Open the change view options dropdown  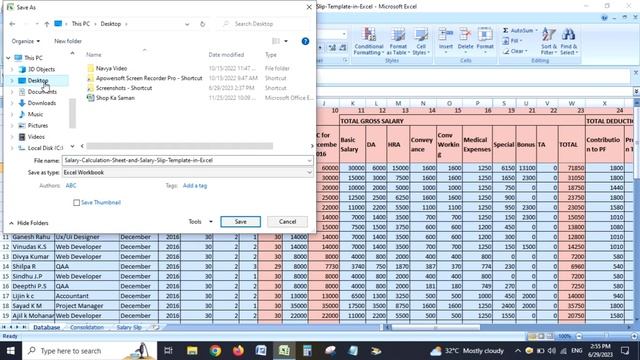click(286, 41)
